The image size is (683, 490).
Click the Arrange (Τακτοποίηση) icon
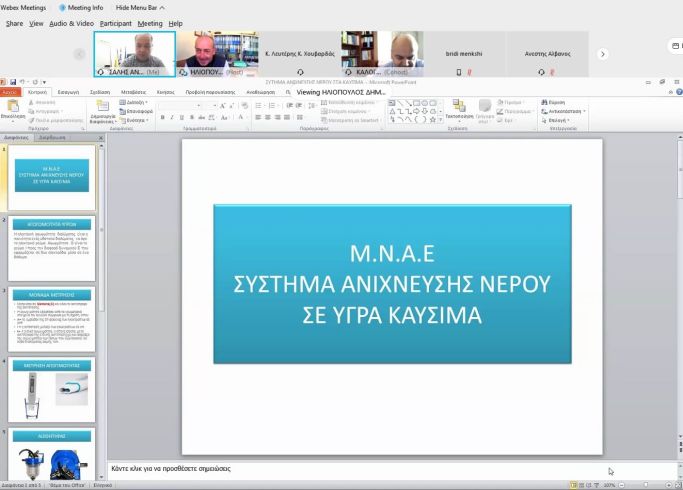tap(459, 108)
